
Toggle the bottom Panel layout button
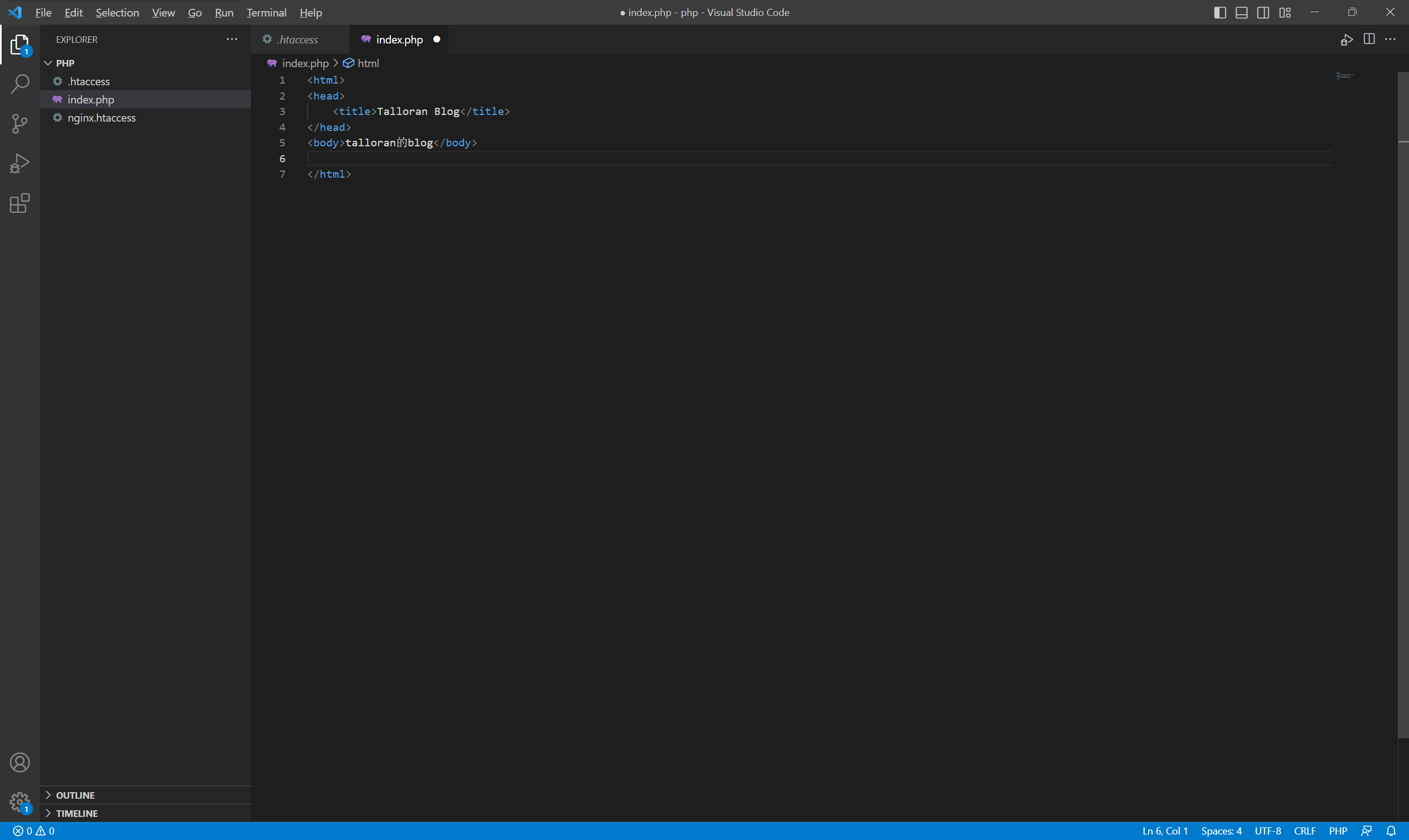1241,13
